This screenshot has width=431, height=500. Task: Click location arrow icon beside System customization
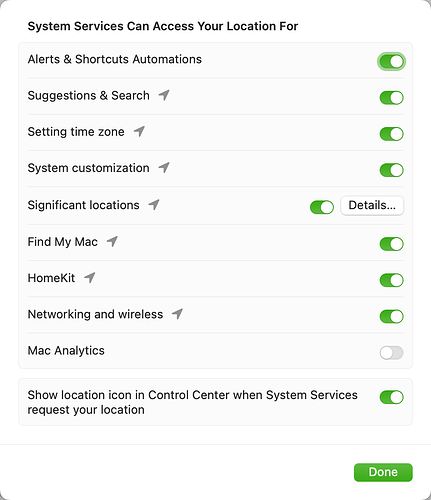(164, 168)
